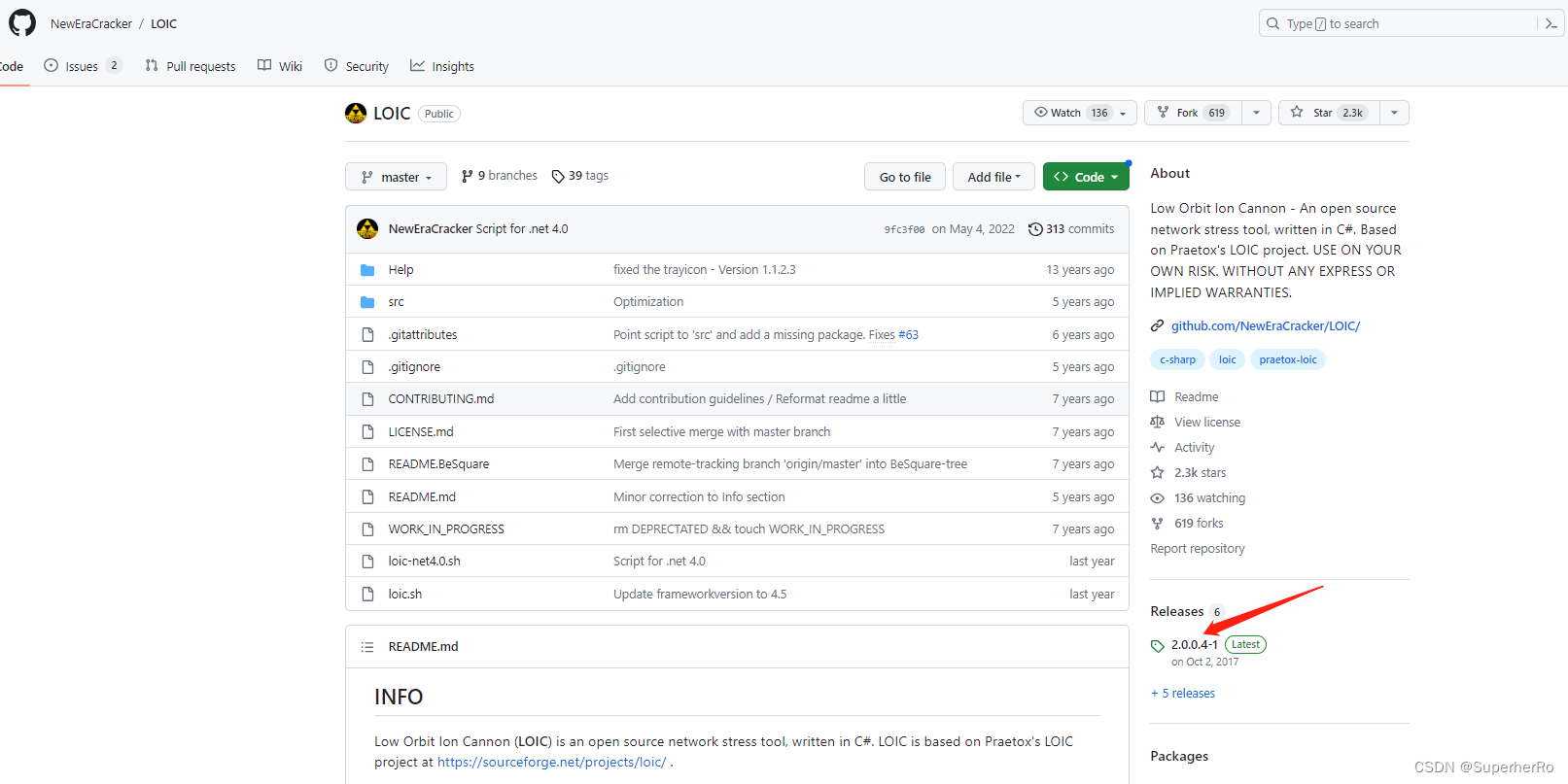
Task: Click the LICENSE.md file icon
Action: pyautogui.click(x=367, y=431)
